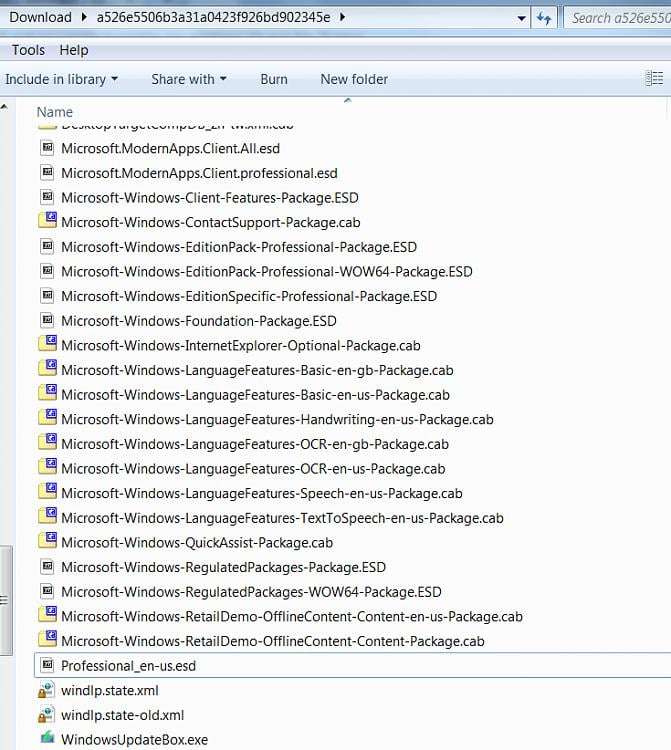Select Microsoft-Windows-RetailDemo-OfflineContent-Content-Package.cab name

pos(273,641)
